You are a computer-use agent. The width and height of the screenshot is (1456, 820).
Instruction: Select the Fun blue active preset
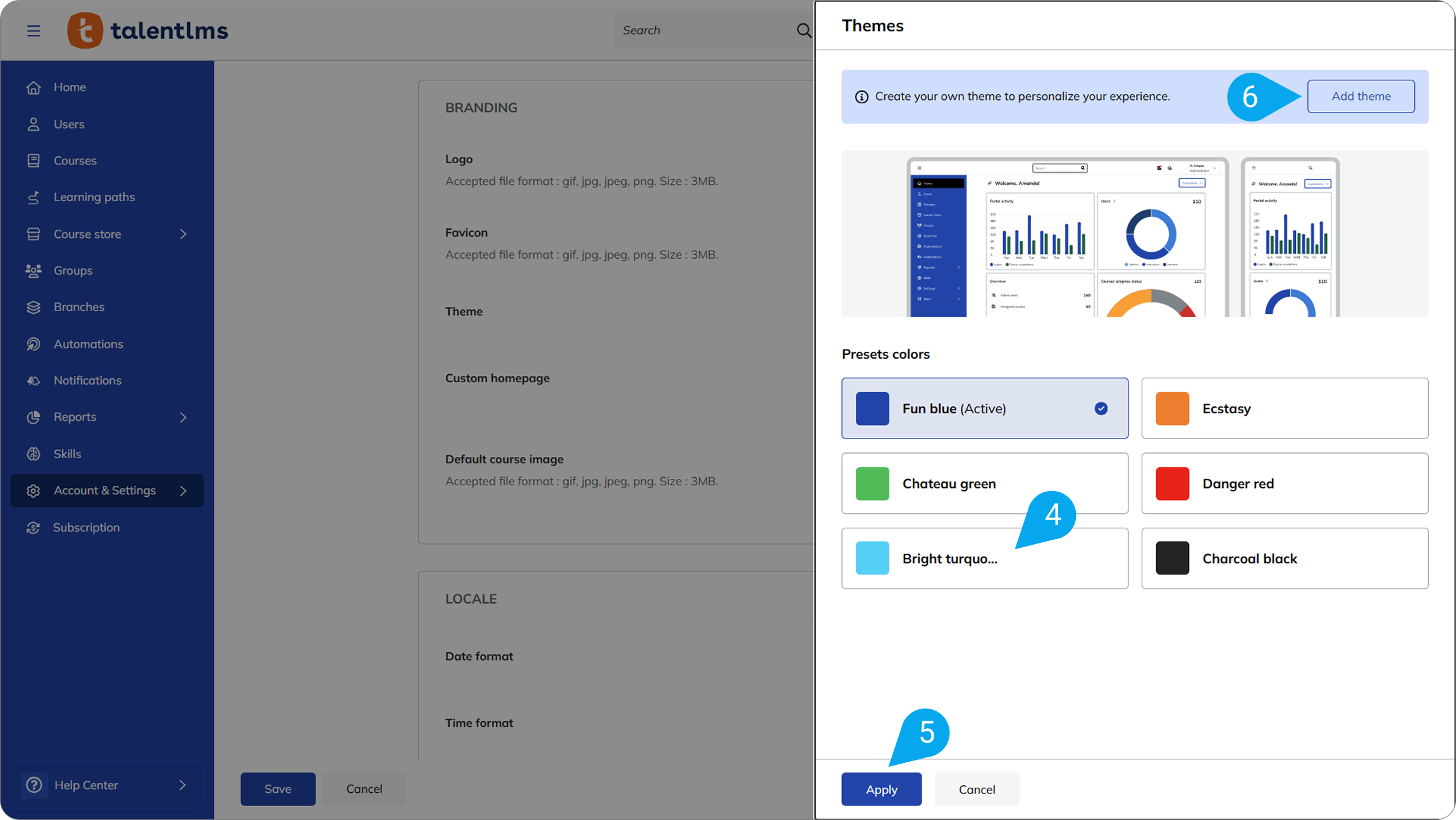point(984,409)
